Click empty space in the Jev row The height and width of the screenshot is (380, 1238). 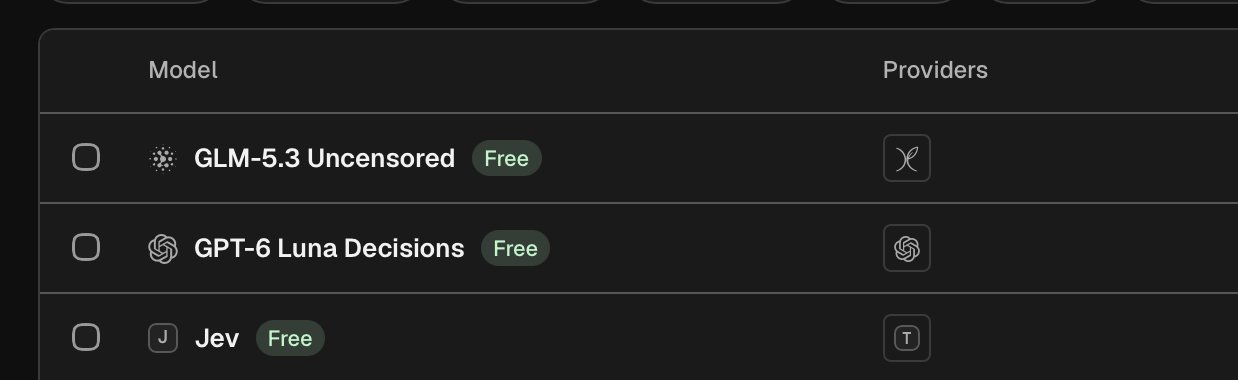(600, 338)
